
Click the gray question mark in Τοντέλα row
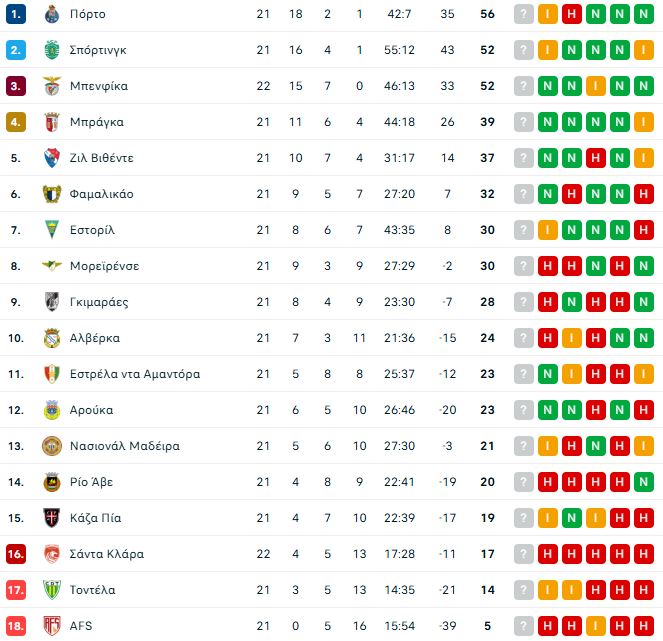coord(524,590)
